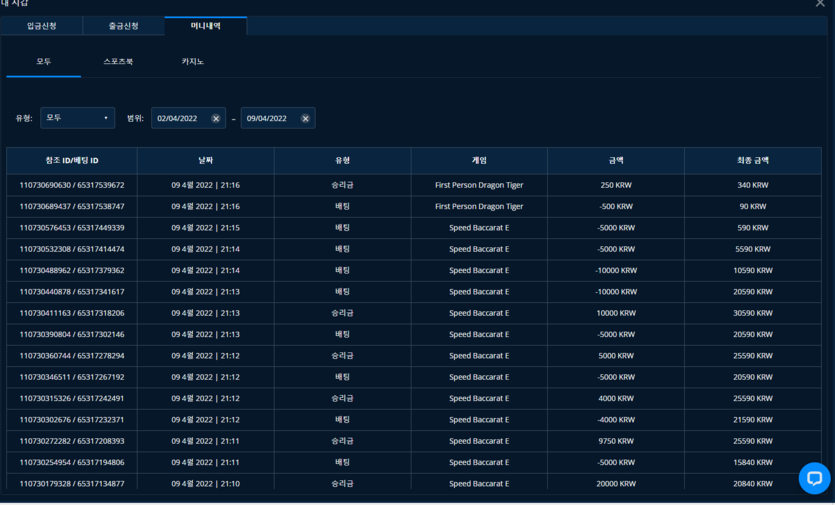Clear the 09/04/2022 end date
This screenshot has width=835, height=505.
tap(305, 119)
